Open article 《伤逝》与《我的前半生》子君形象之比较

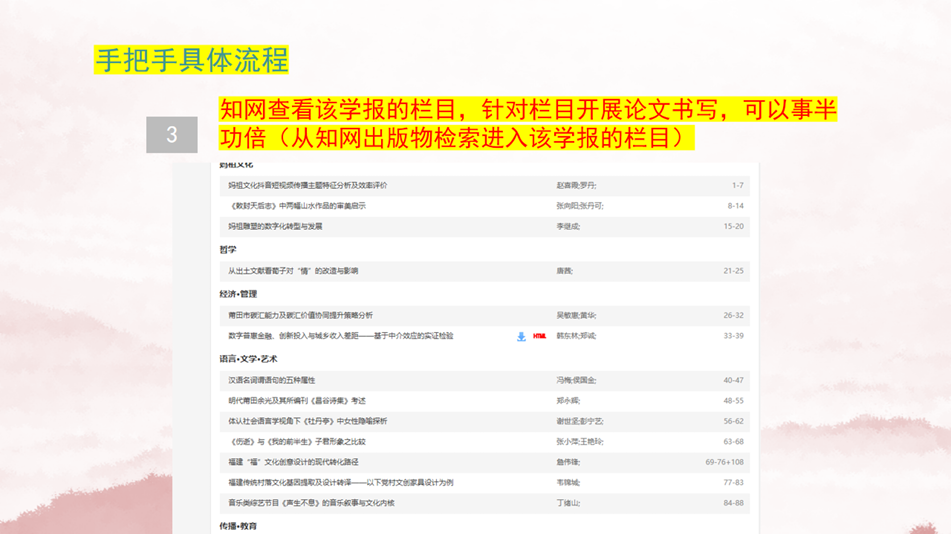[297, 441]
